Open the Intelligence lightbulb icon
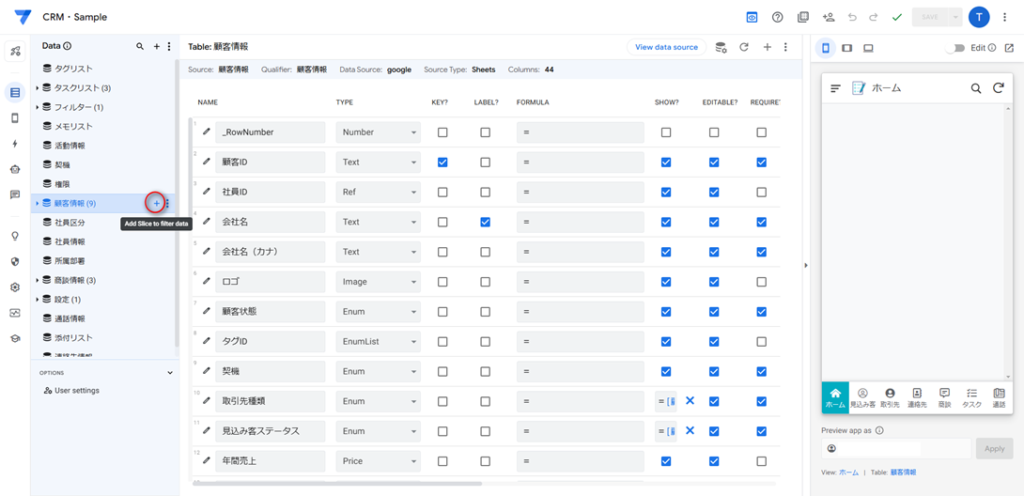 pyautogui.click(x=15, y=236)
